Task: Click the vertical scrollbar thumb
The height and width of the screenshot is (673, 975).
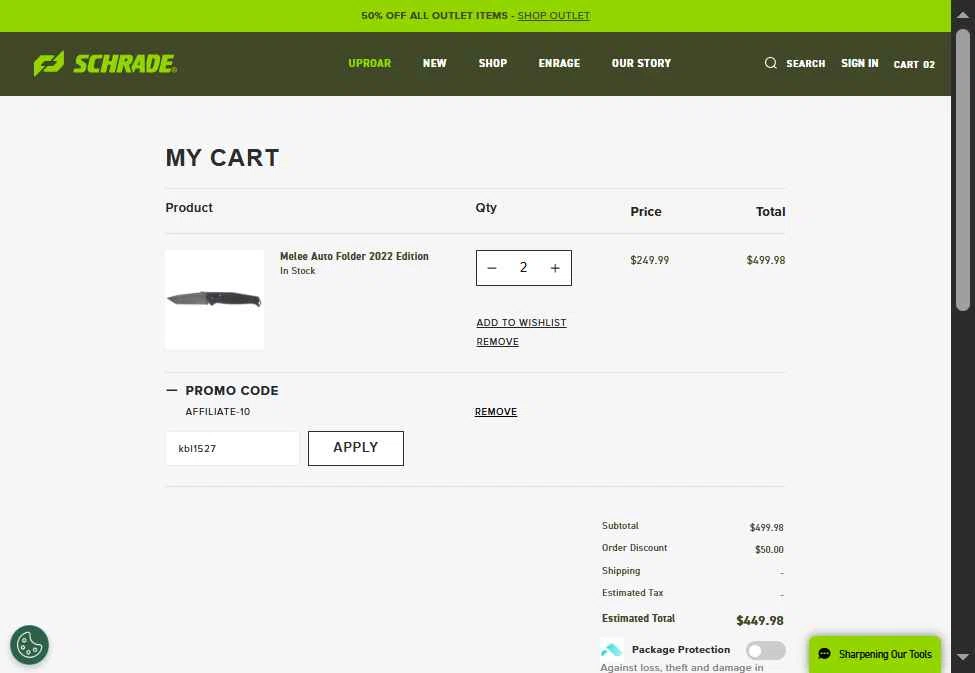Action: click(x=963, y=169)
